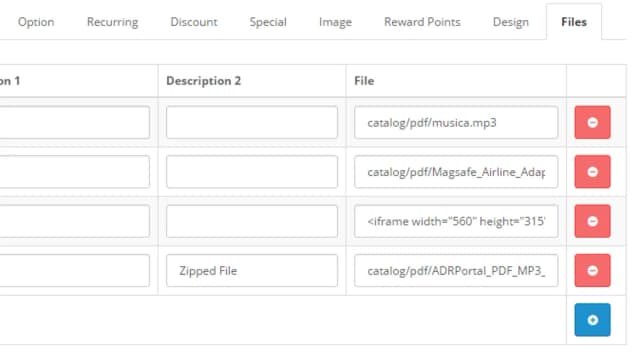This screenshot has width=640, height=360.
Task: Edit file path catalog/pdf/musica.mp3
Action: coord(456,122)
